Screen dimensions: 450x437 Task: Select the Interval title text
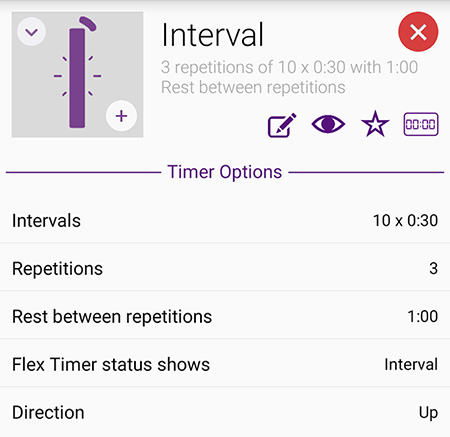pos(213,34)
